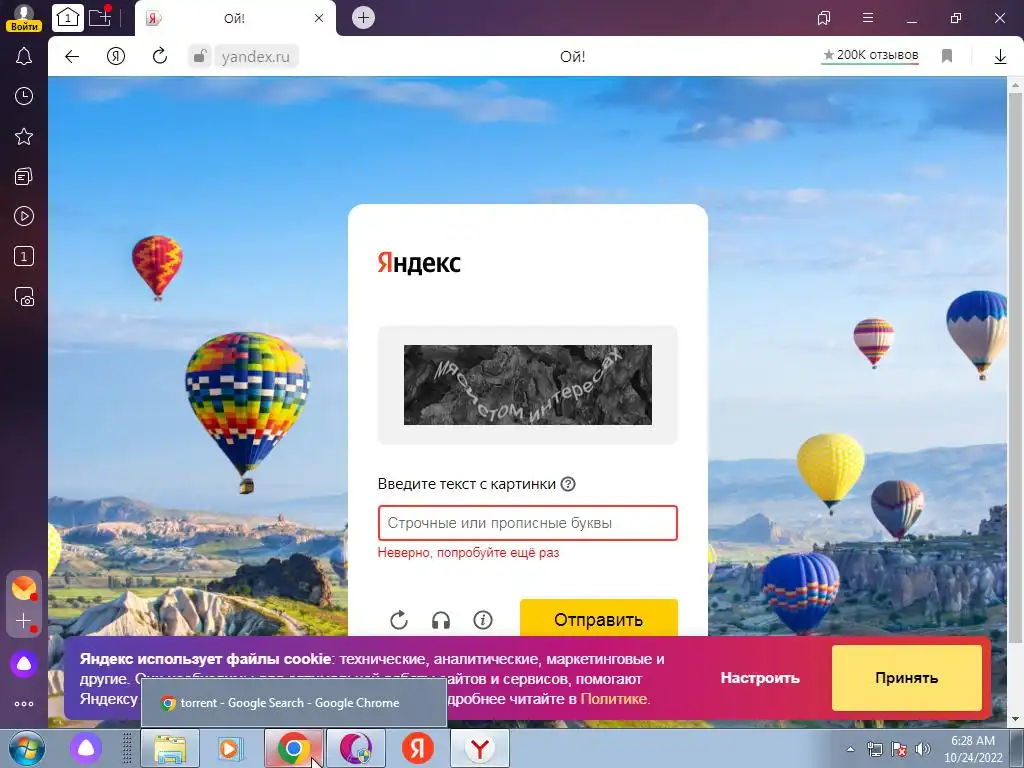Click the Yandex Я home button
Viewport: 1024px width, 768px height.
116,56
